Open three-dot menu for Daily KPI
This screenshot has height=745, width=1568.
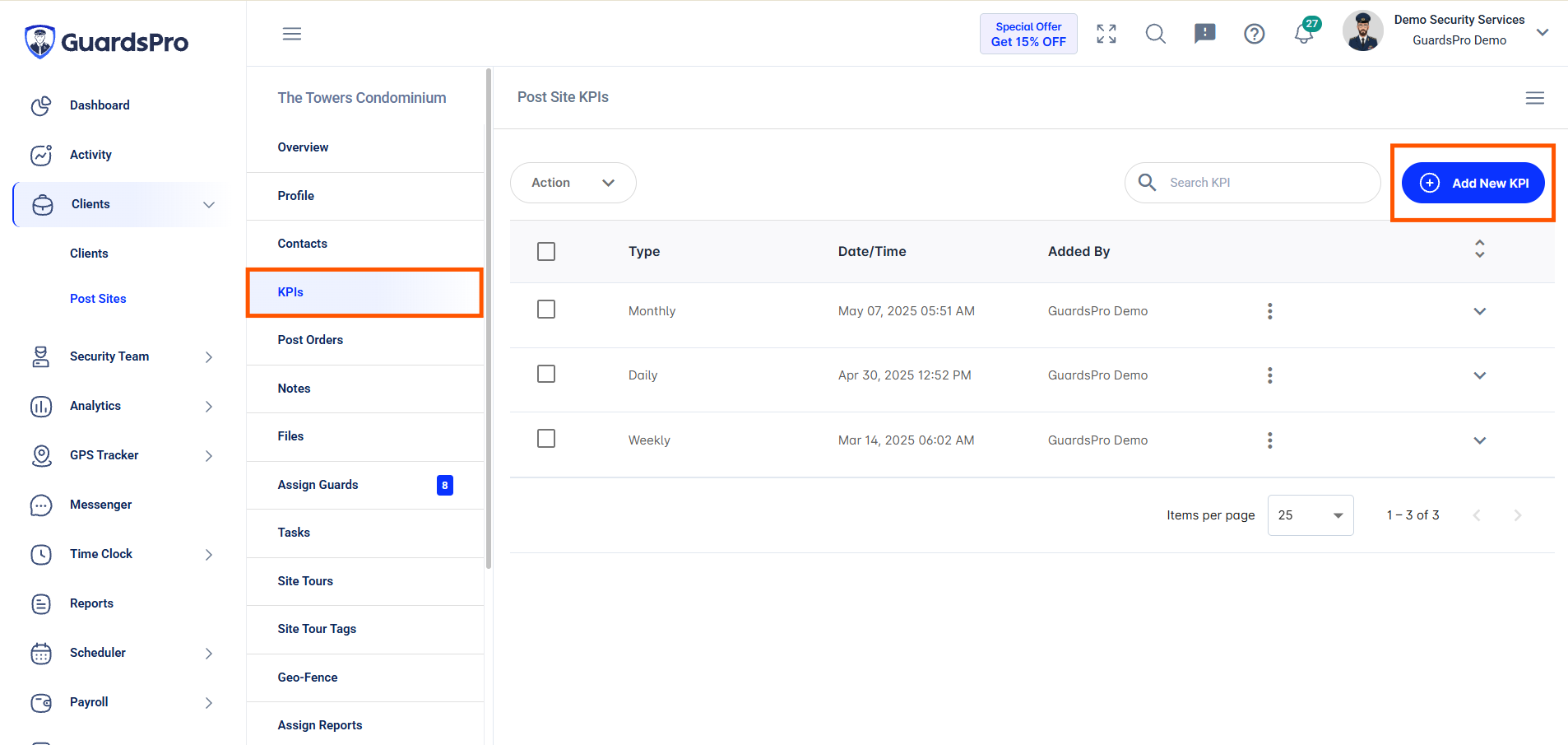pos(1270,375)
